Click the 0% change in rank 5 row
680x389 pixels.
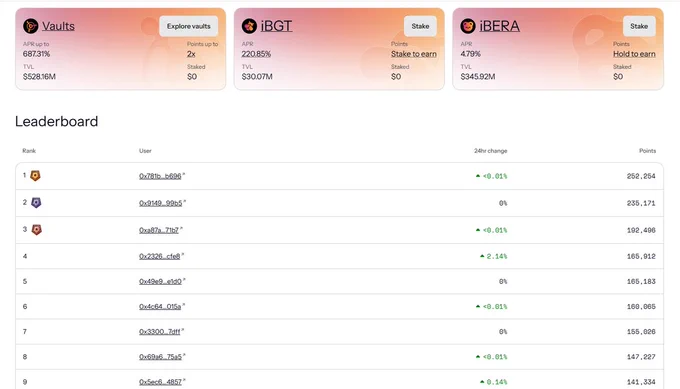click(503, 281)
